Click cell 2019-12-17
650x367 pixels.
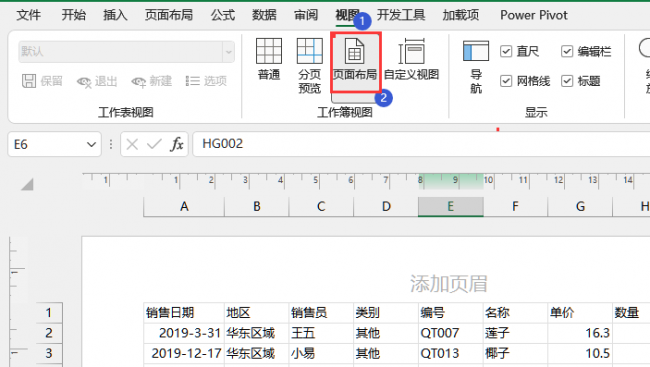click(x=184, y=353)
